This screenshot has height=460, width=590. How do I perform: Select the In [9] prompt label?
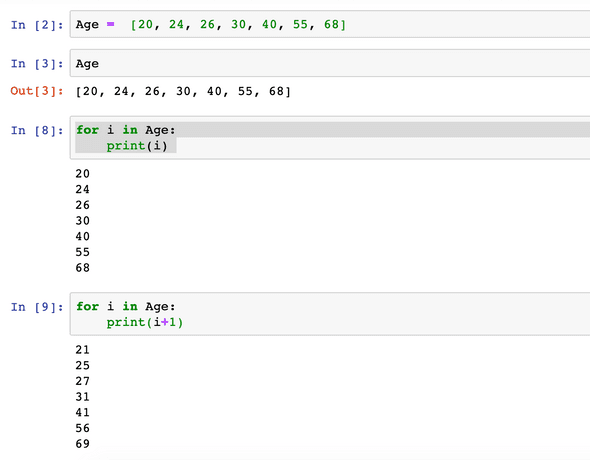[37, 307]
